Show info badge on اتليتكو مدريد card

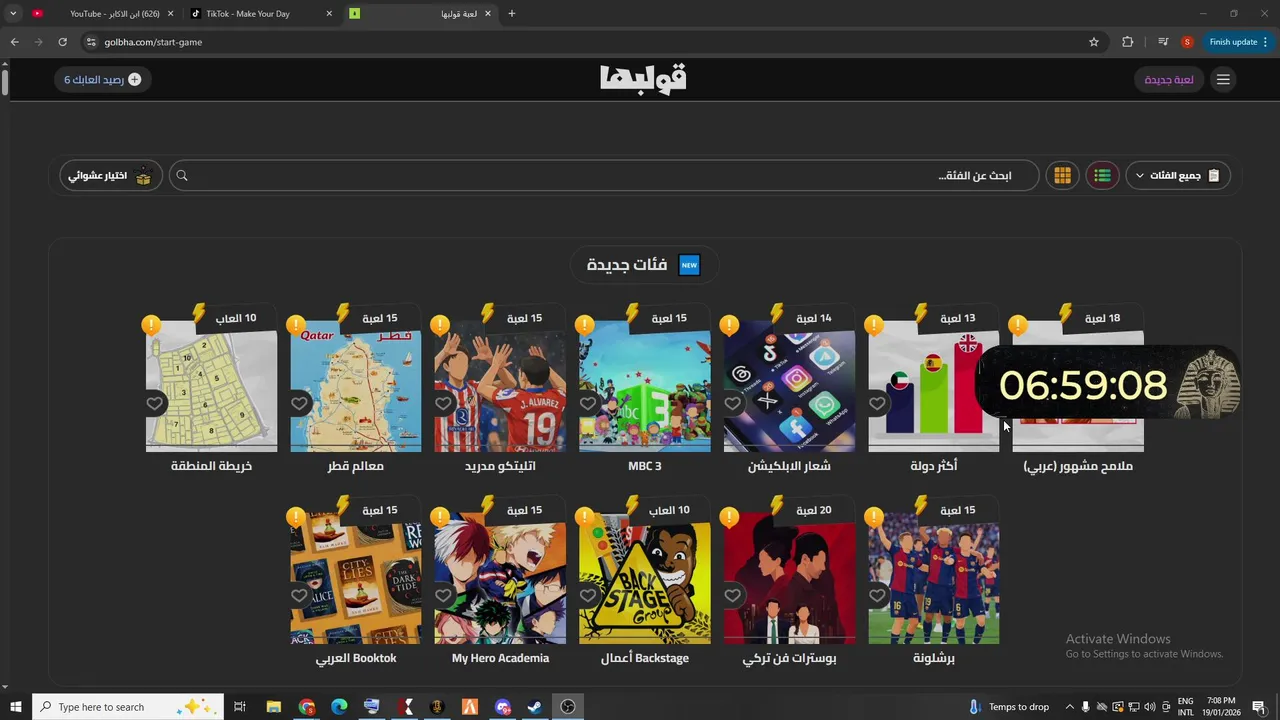(440, 325)
